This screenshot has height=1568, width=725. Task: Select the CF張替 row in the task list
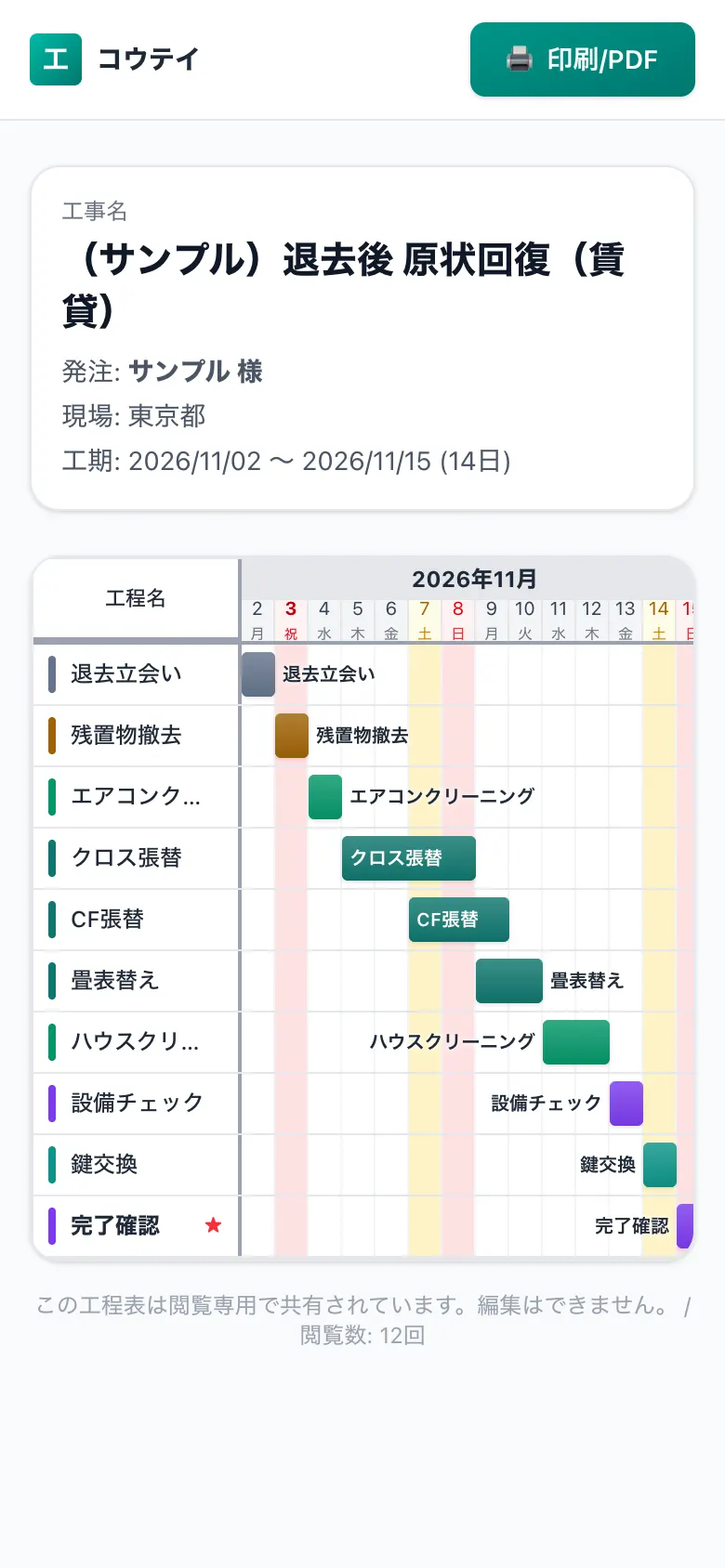click(x=137, y=920)
